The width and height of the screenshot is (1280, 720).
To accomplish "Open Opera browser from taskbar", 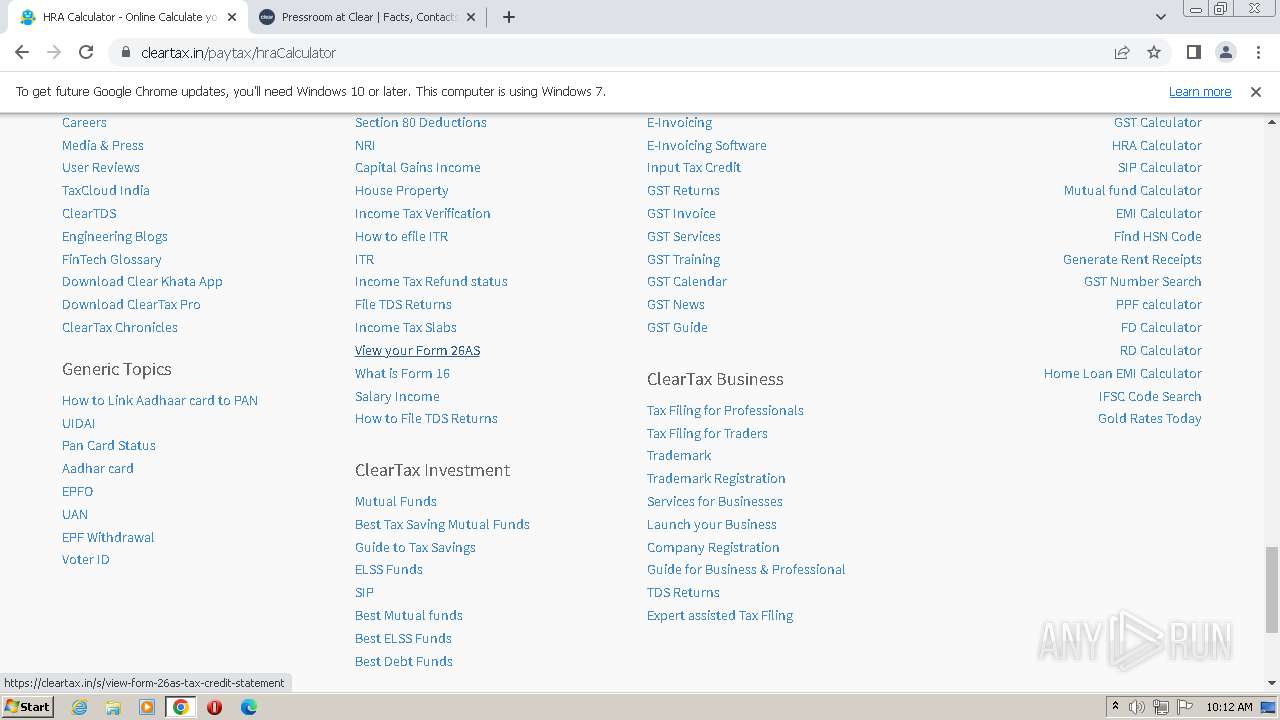I will (x=214, y=707).
